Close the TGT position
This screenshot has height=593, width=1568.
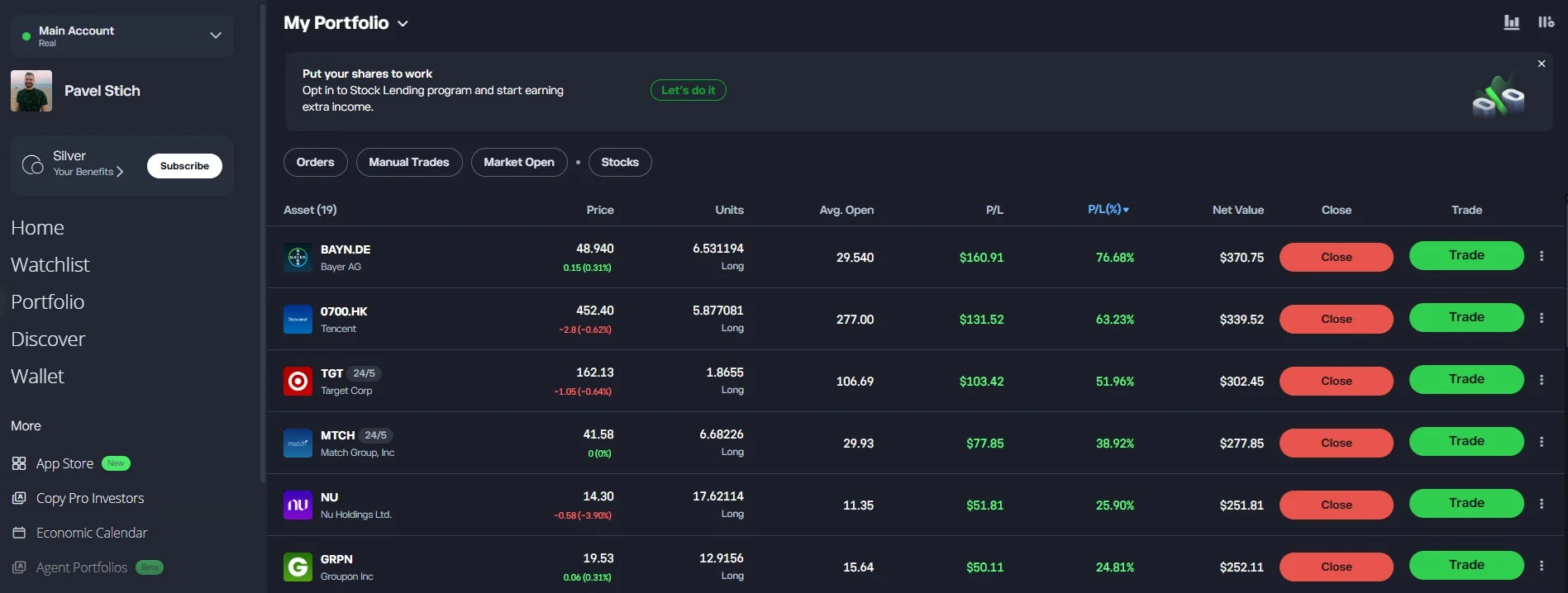click(x=1337, y=382)
